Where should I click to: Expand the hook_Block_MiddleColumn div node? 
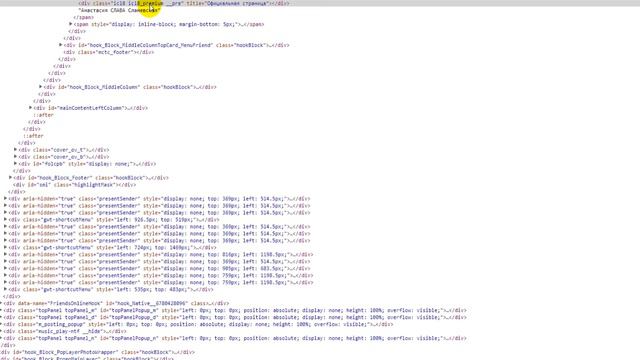pyautogui.click(x=40, y=87)
